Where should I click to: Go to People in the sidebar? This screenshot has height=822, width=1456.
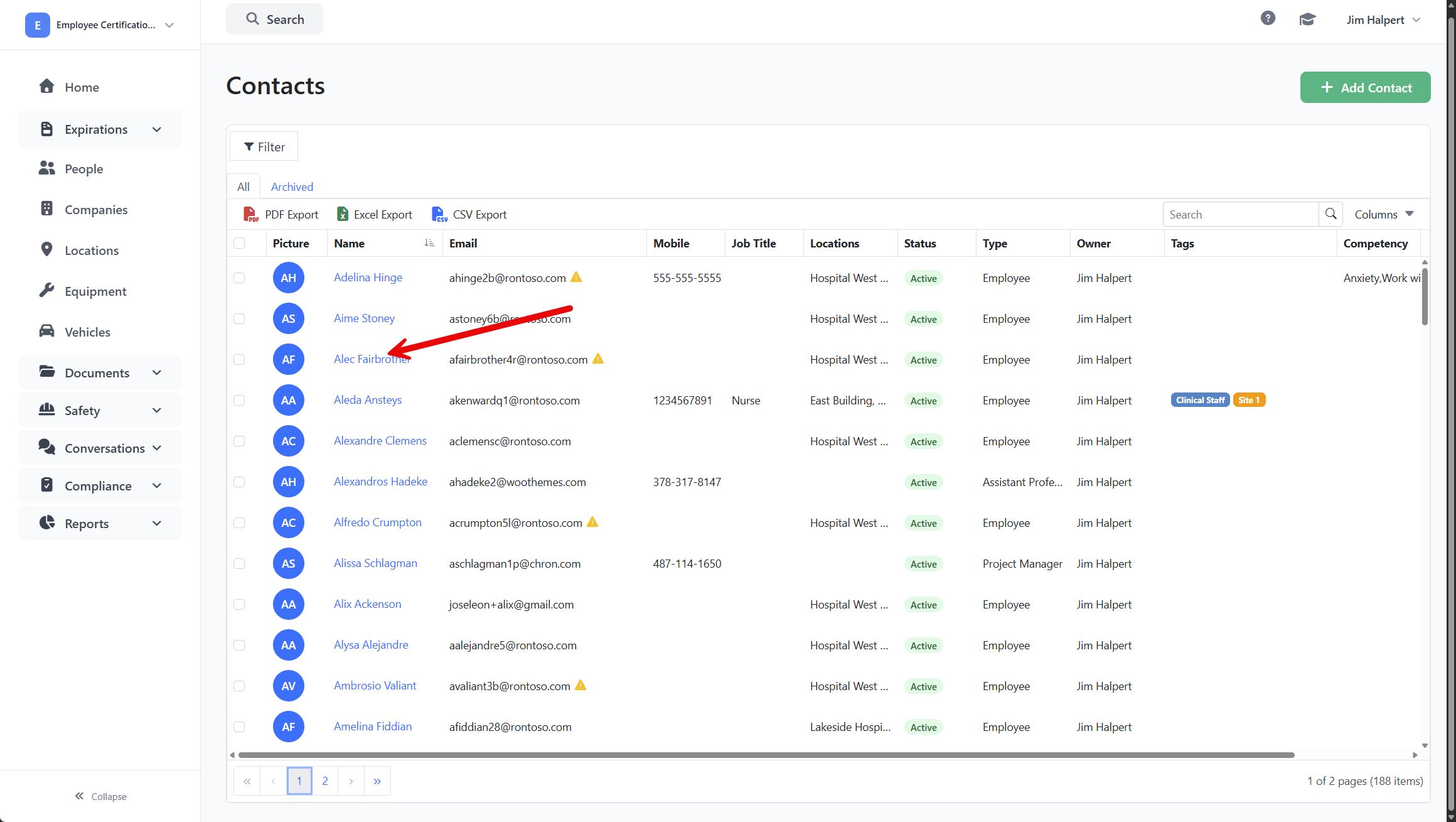83,169
